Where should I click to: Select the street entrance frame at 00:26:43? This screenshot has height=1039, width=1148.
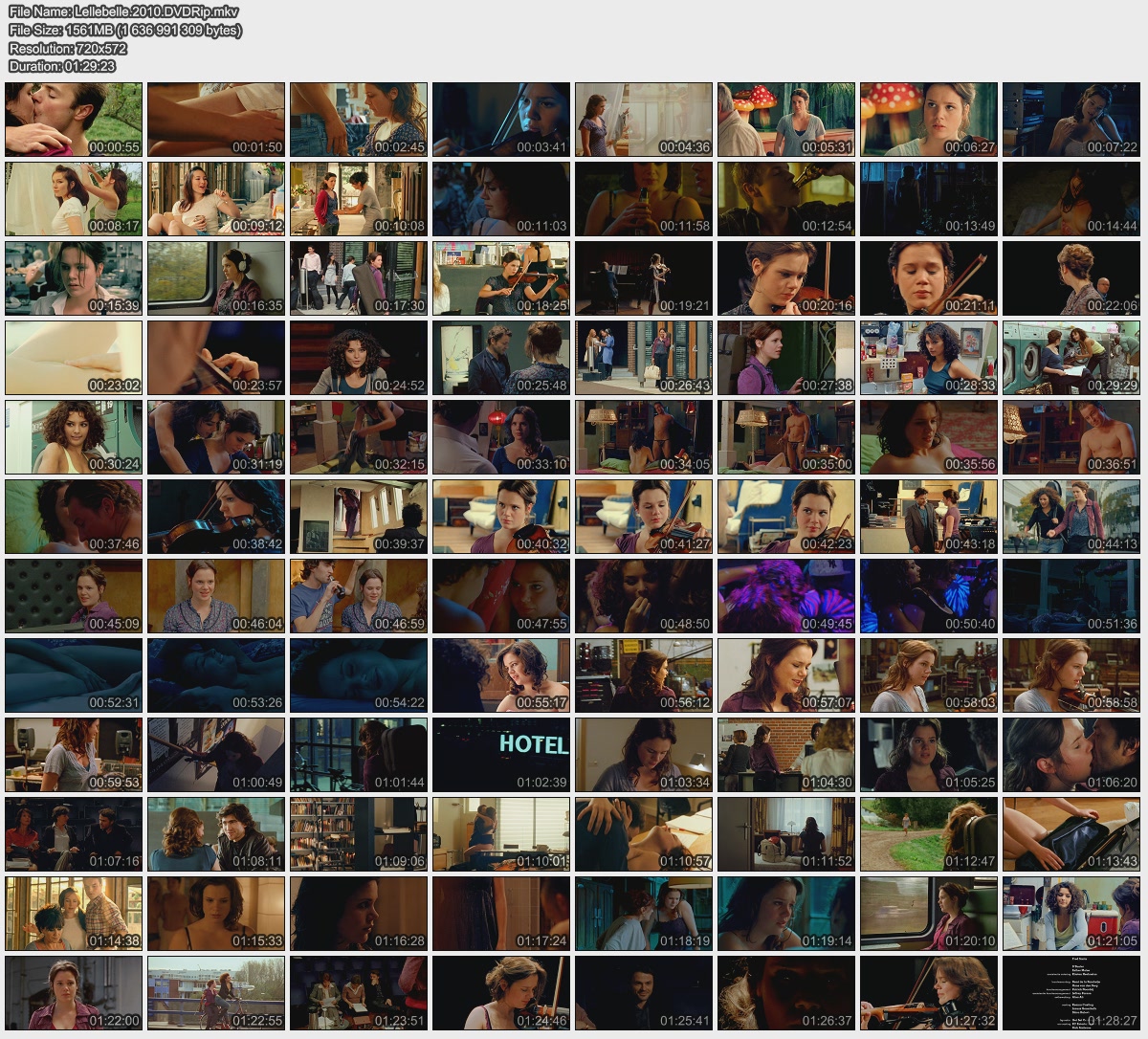click(x=644, y=358)
